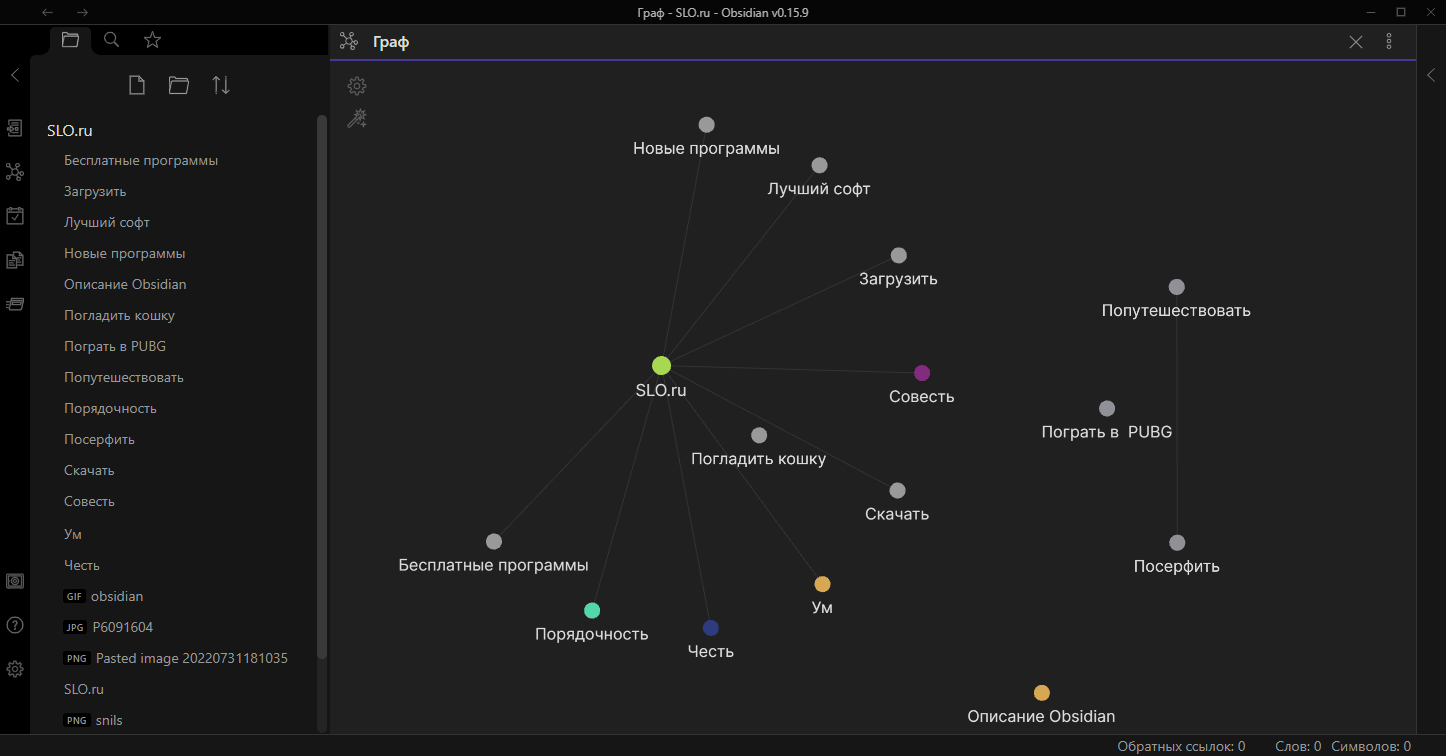Image resolution: width=1446 pixels, height=756 pixels.
Task: Select the purple Совесть graph node
Action: [922, 373]
